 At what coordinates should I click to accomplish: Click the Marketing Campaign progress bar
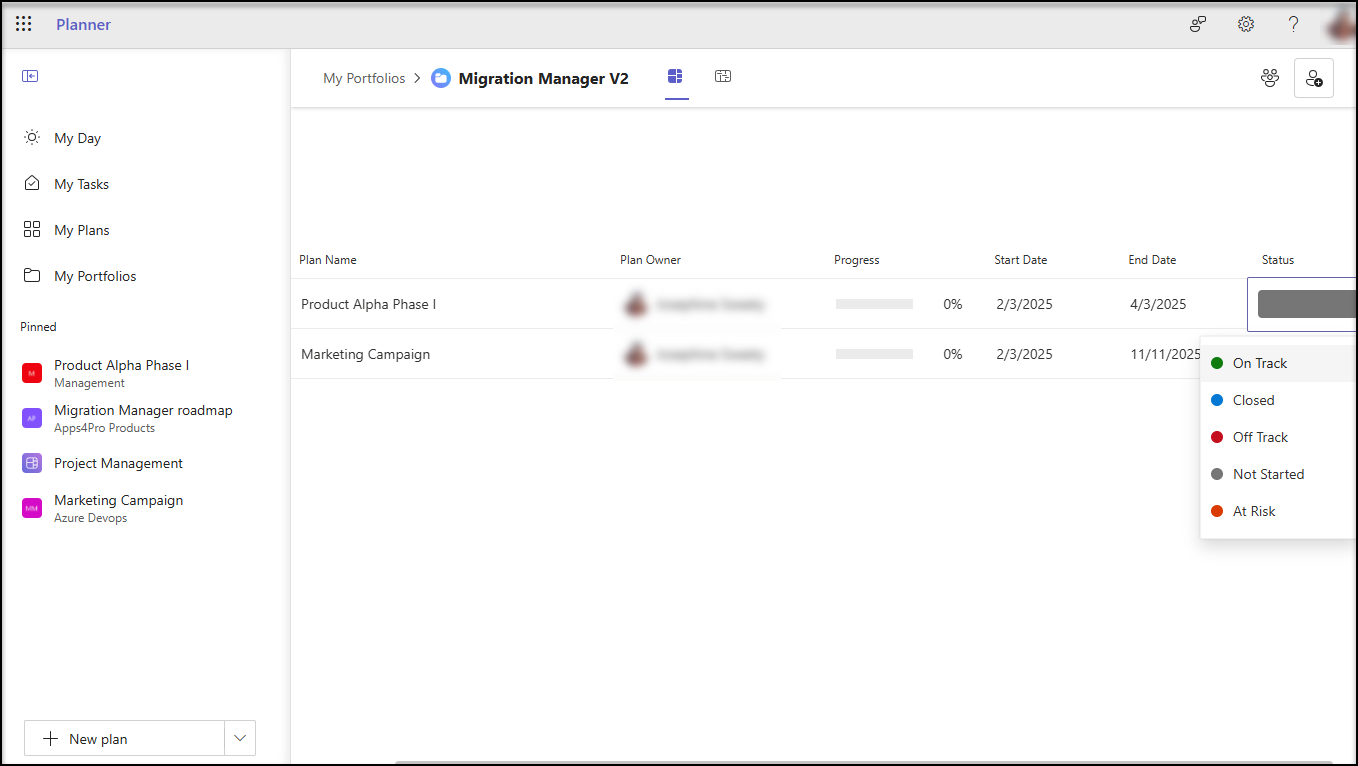874,353
